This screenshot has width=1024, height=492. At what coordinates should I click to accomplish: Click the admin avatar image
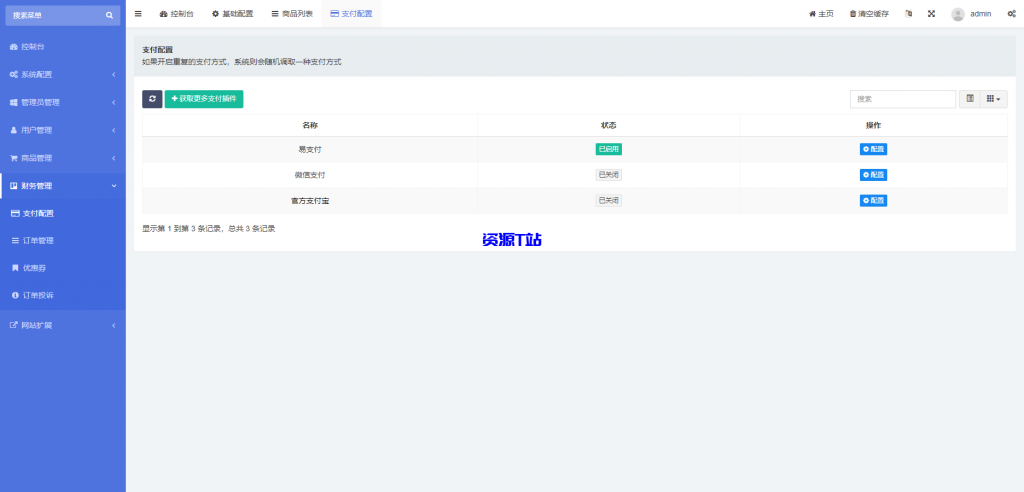click(957, 14)
